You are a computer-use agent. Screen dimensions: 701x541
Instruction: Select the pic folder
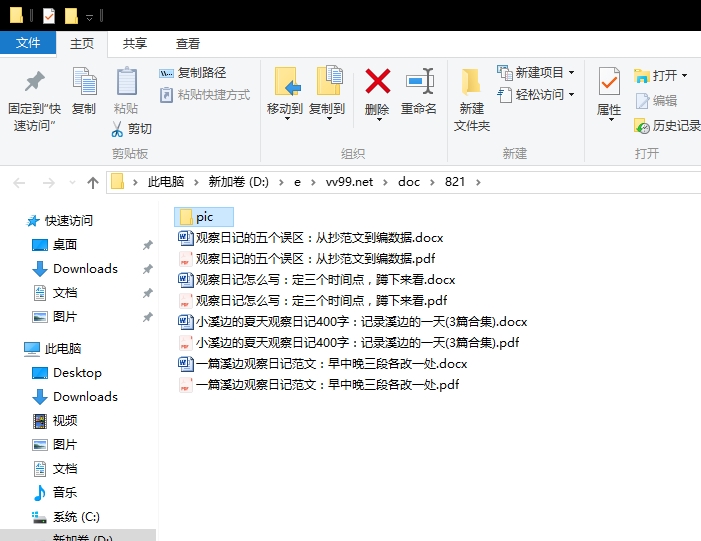point(204,217)
